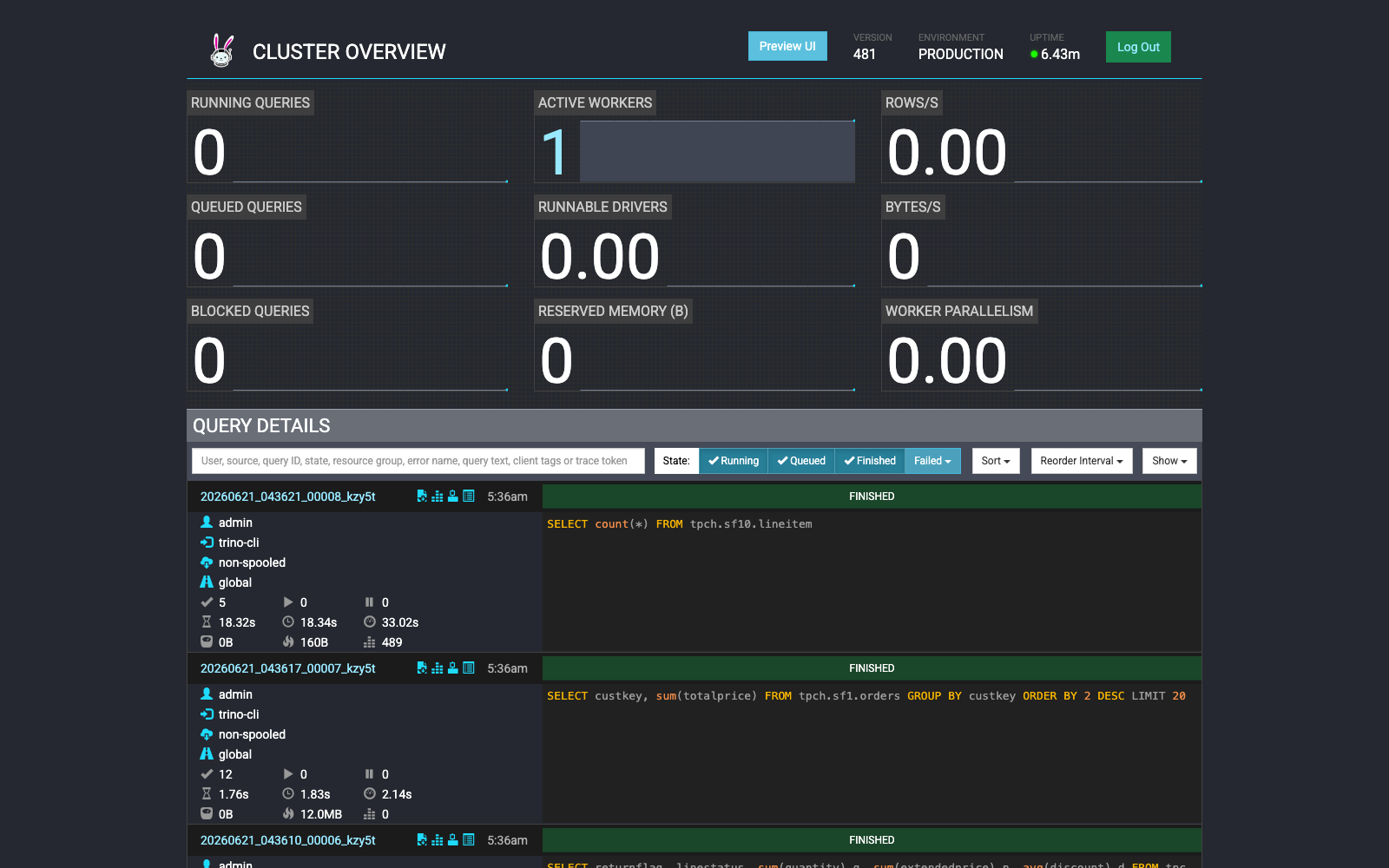Click cumulative chart icon beside 489
The width and height of the screenshot is (1389, 868).
click(x=370, y=642)
